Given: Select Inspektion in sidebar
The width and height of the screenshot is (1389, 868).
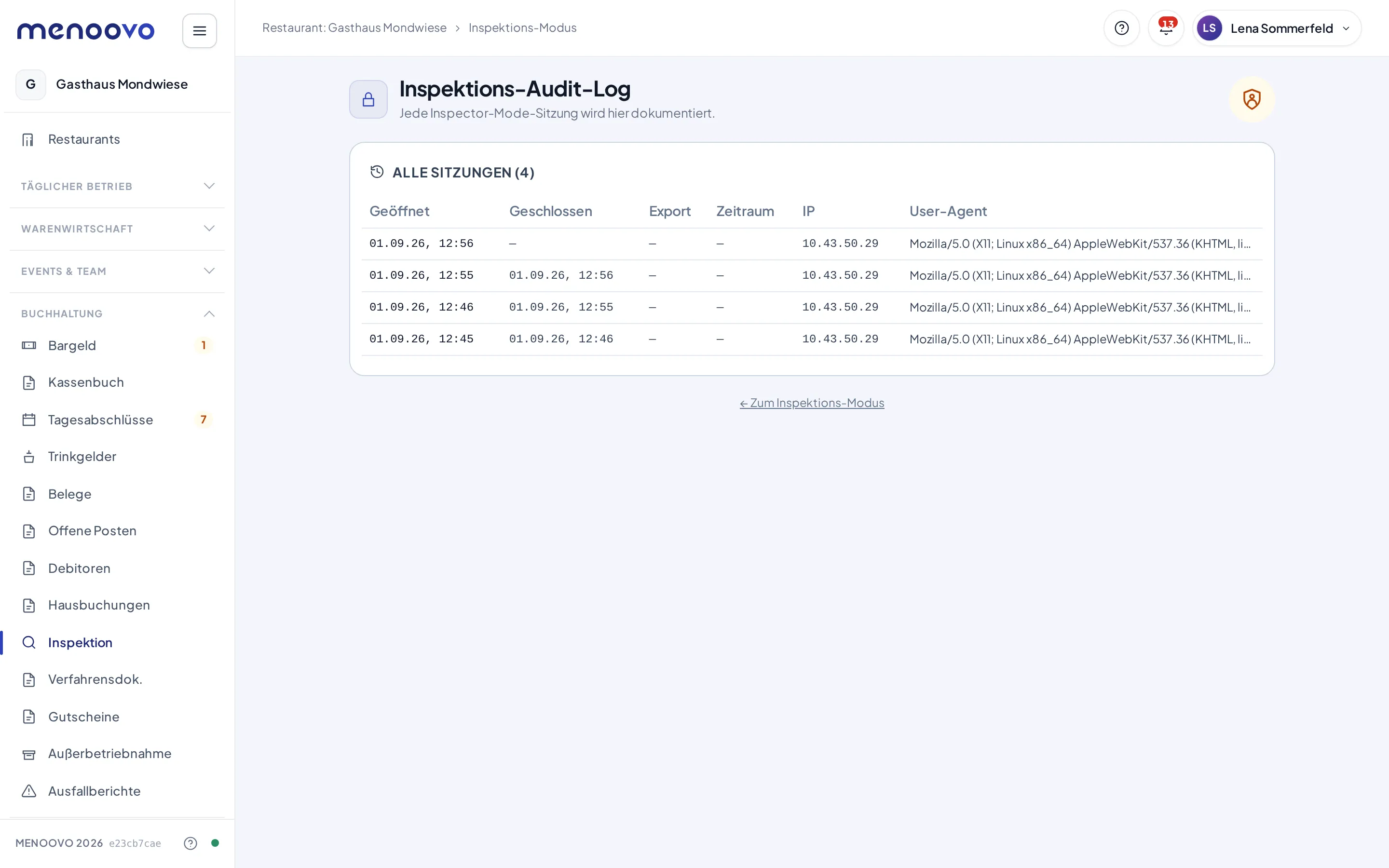Looking at the screenshot, I should click(117, 642).
